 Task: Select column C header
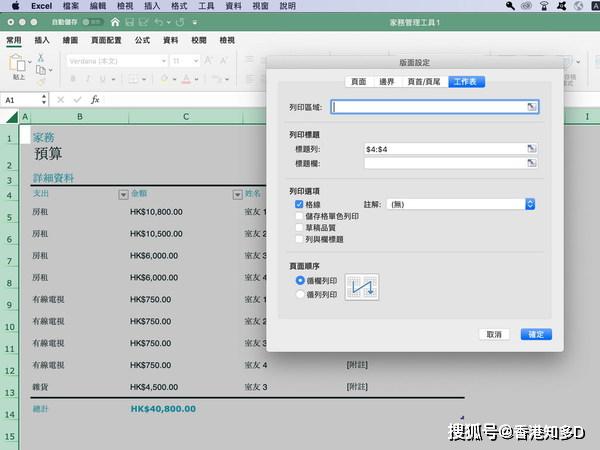(186, 117)
